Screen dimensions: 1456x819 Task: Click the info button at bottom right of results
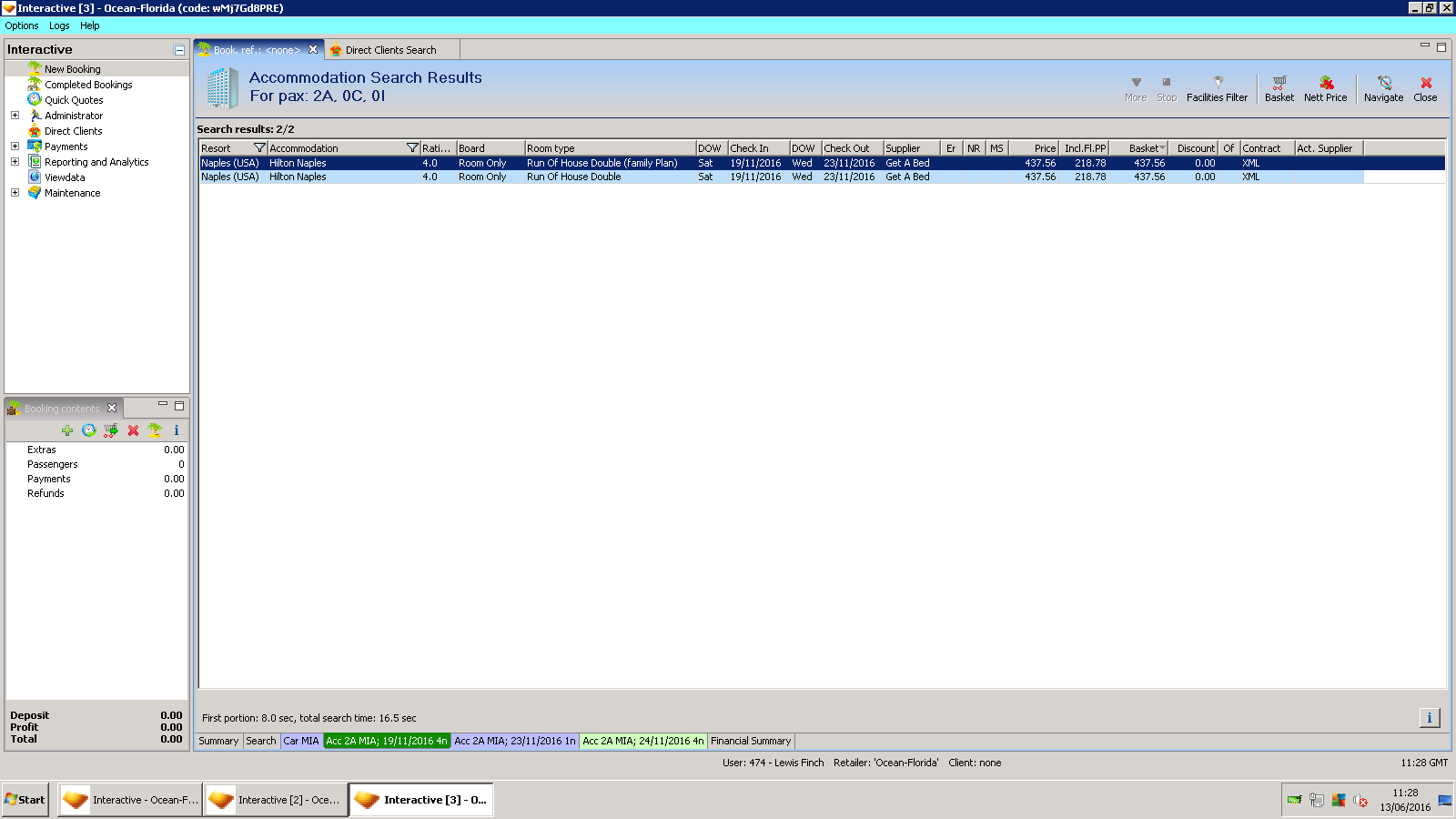tap(1430, 718)
